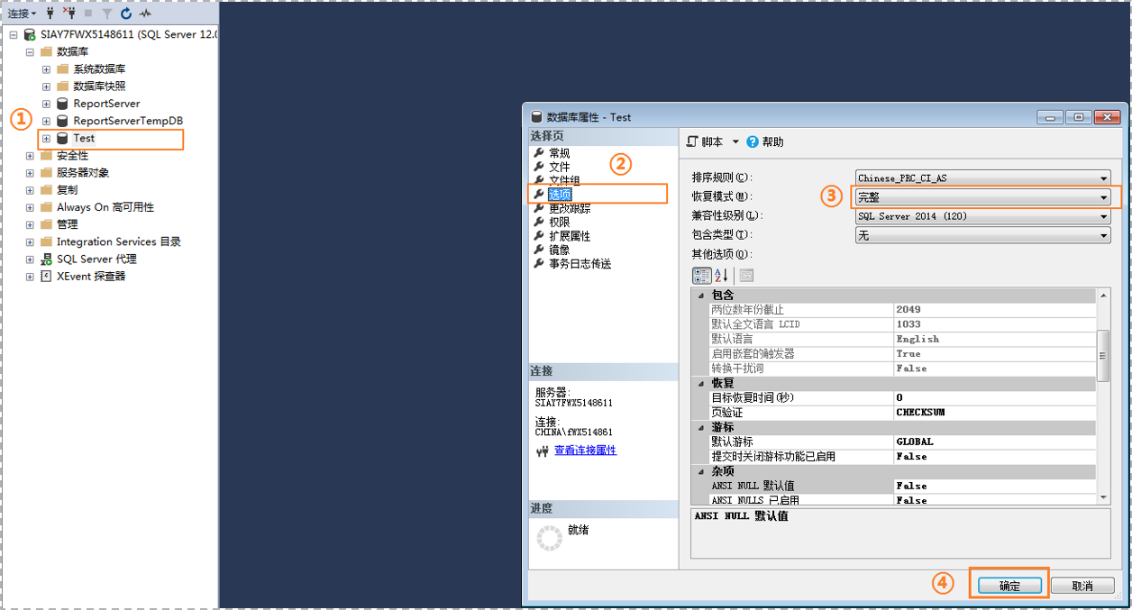Collapse the 杂项 section in property grid
Screen dimensions: 1132x610
pos(701,471)
